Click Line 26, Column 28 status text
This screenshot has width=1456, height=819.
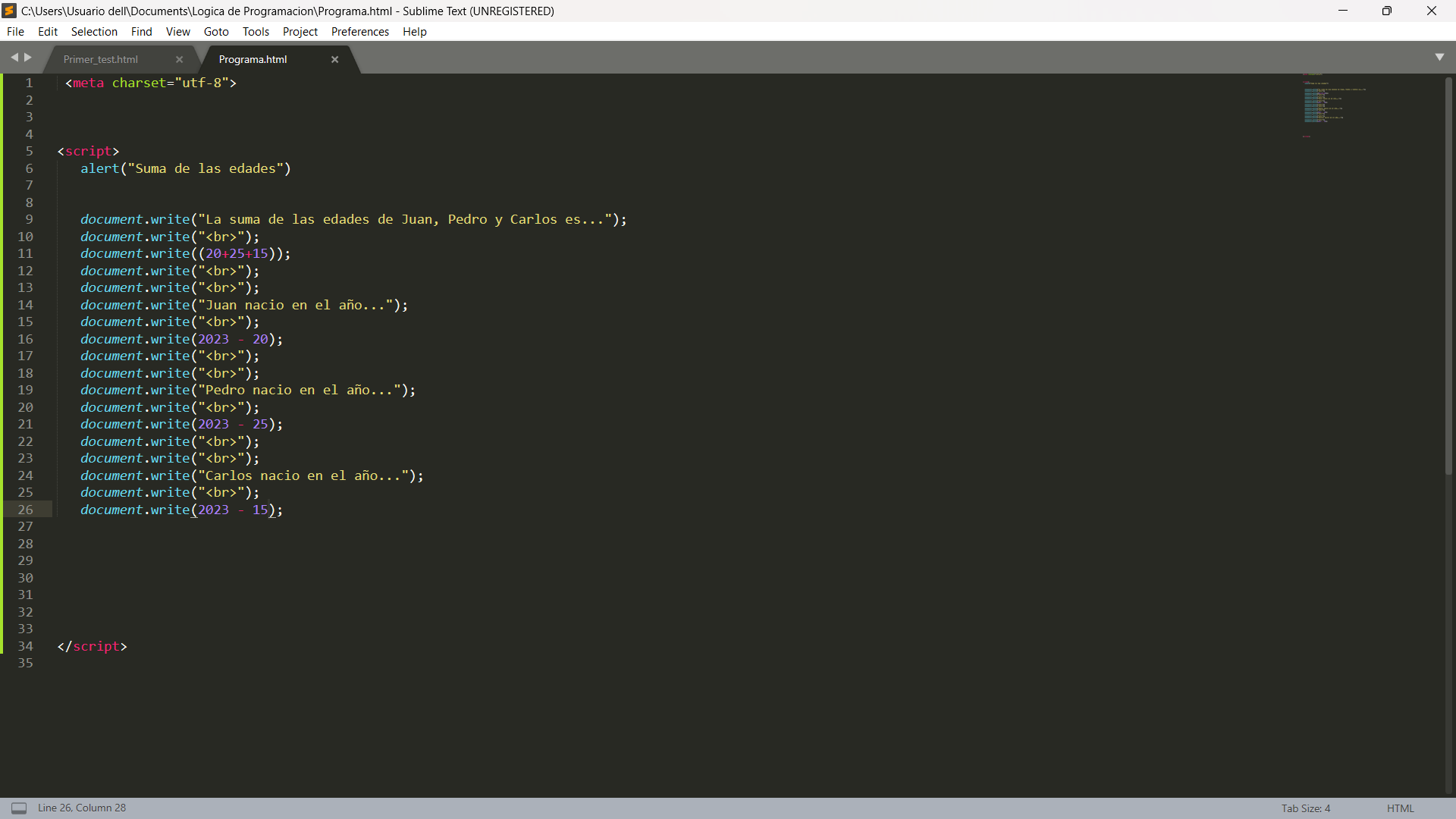[82, 808]
